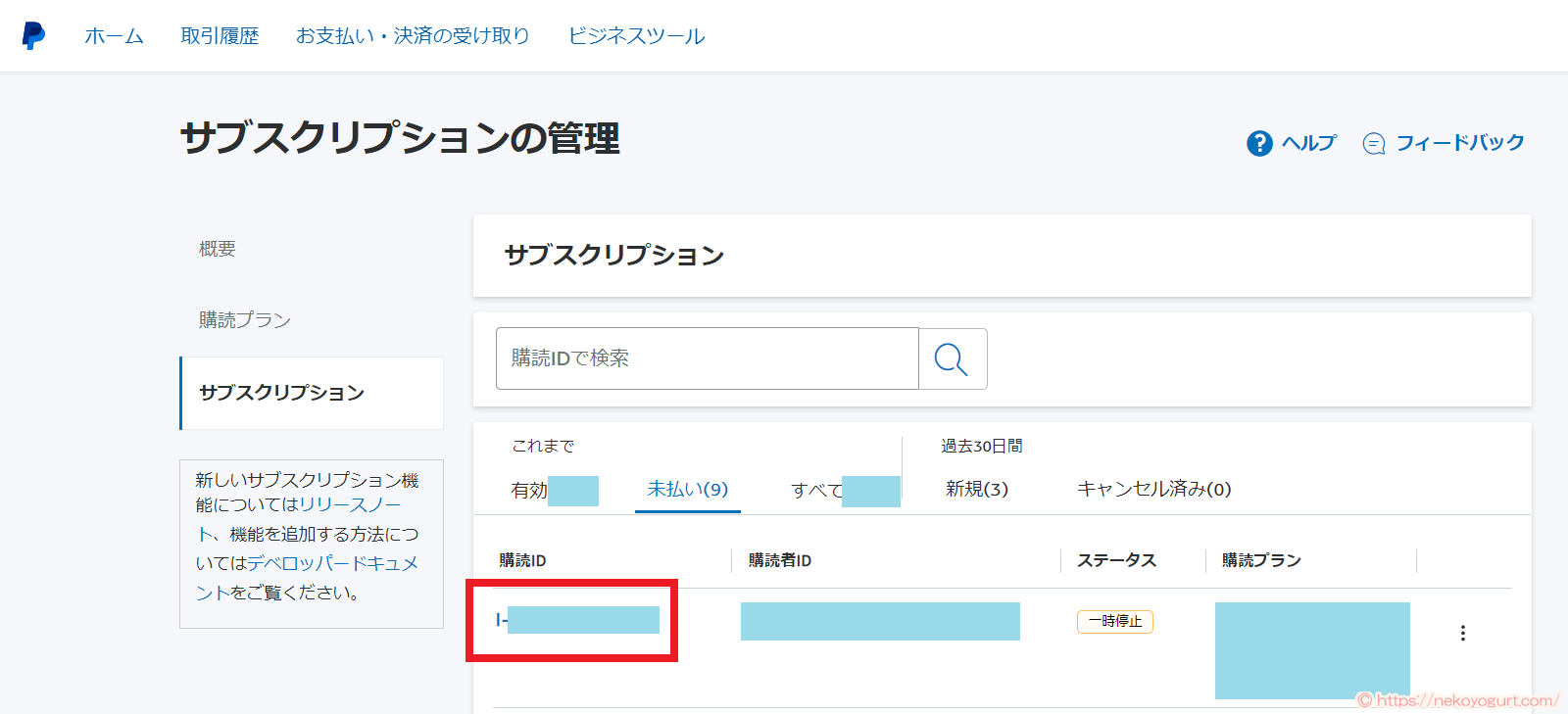
Task: Click the 購読者ID column header
Action: (x=780, y=560)
